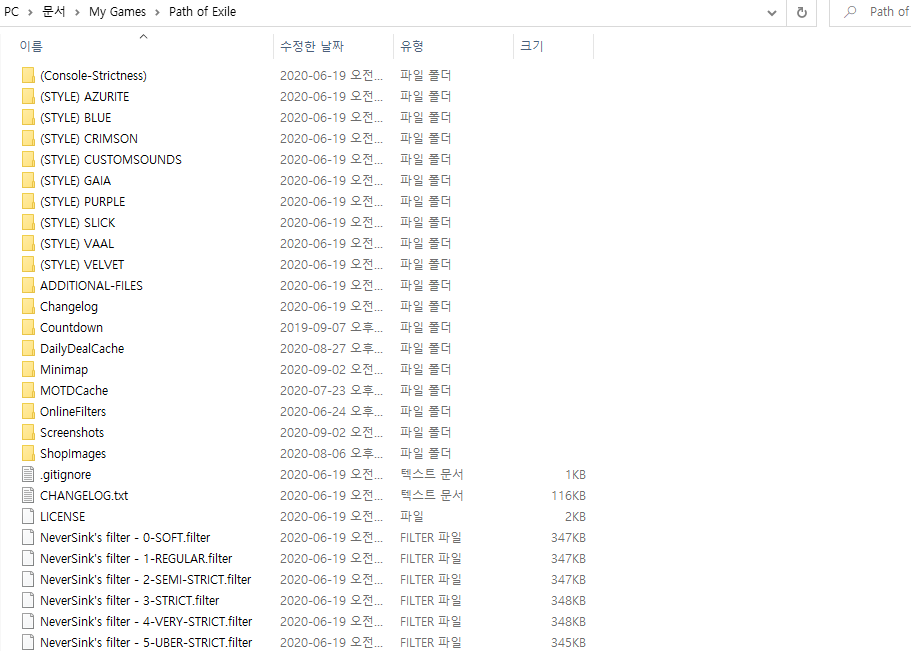The width and height of the screenshot is (911, 659).
Task: Click the 2020-06-24 date for OnlineFilters
Action: [x=331, y=411]
